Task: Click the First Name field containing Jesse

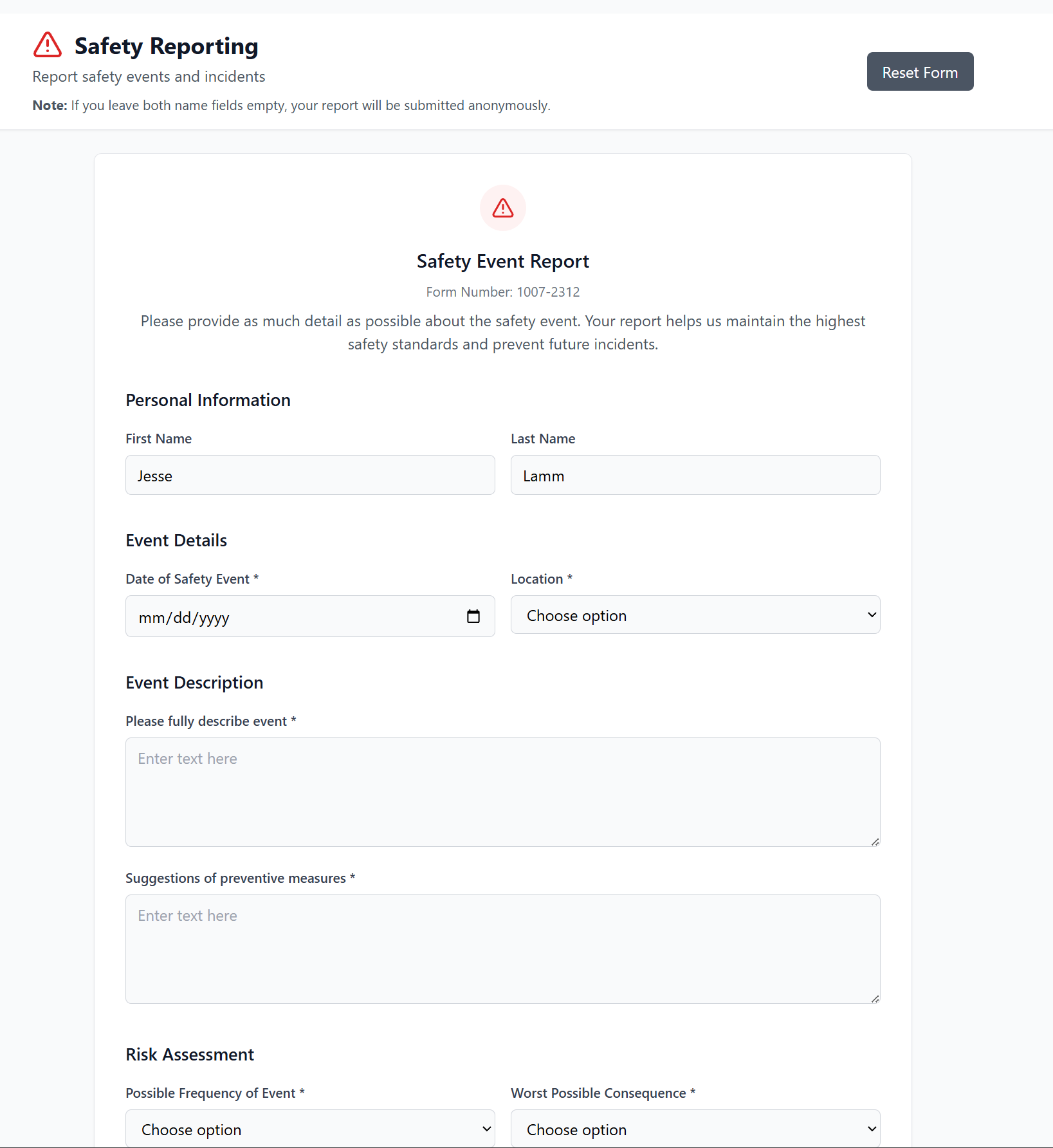Action: click(310, 476)
